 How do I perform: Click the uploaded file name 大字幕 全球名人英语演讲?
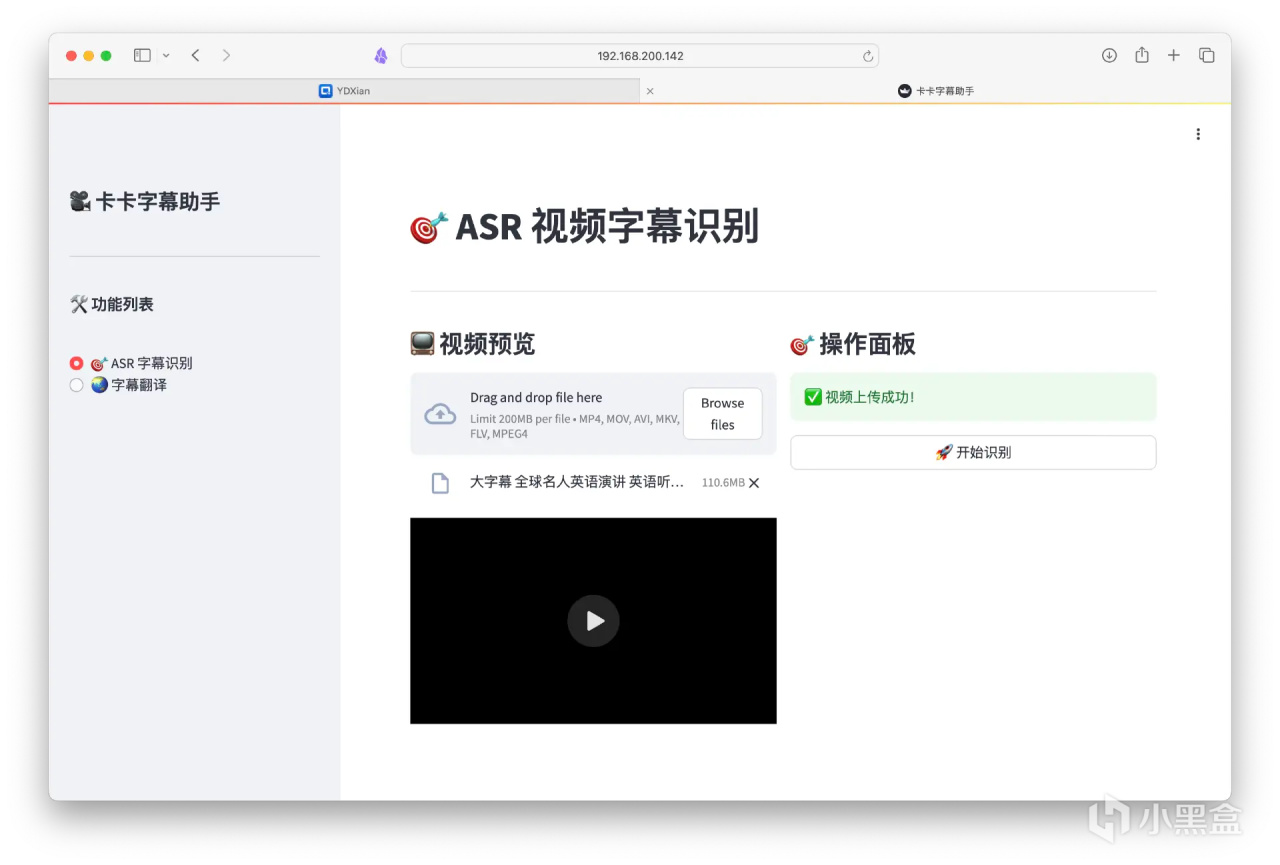pyautogui.click(x=577, y=482)
